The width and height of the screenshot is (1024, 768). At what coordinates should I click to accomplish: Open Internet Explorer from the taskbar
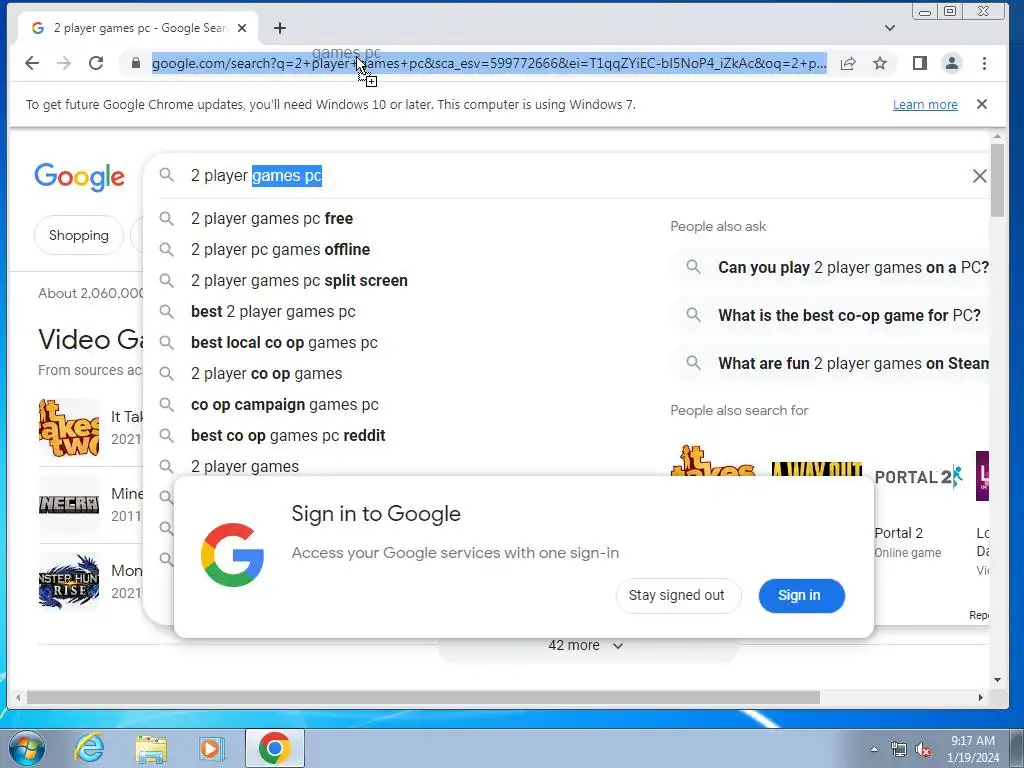tap(88, 748)
